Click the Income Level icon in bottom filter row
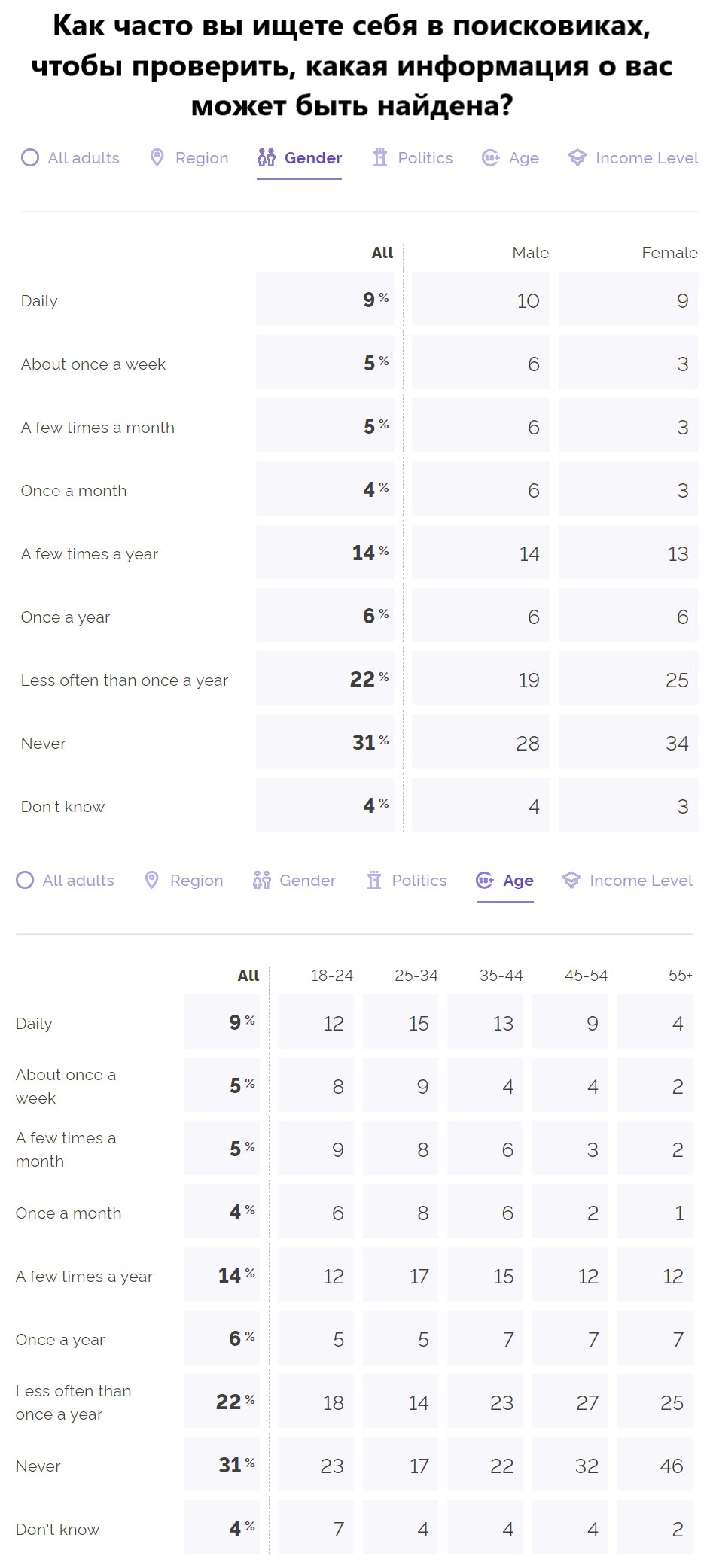 click(x=571, y=881)
